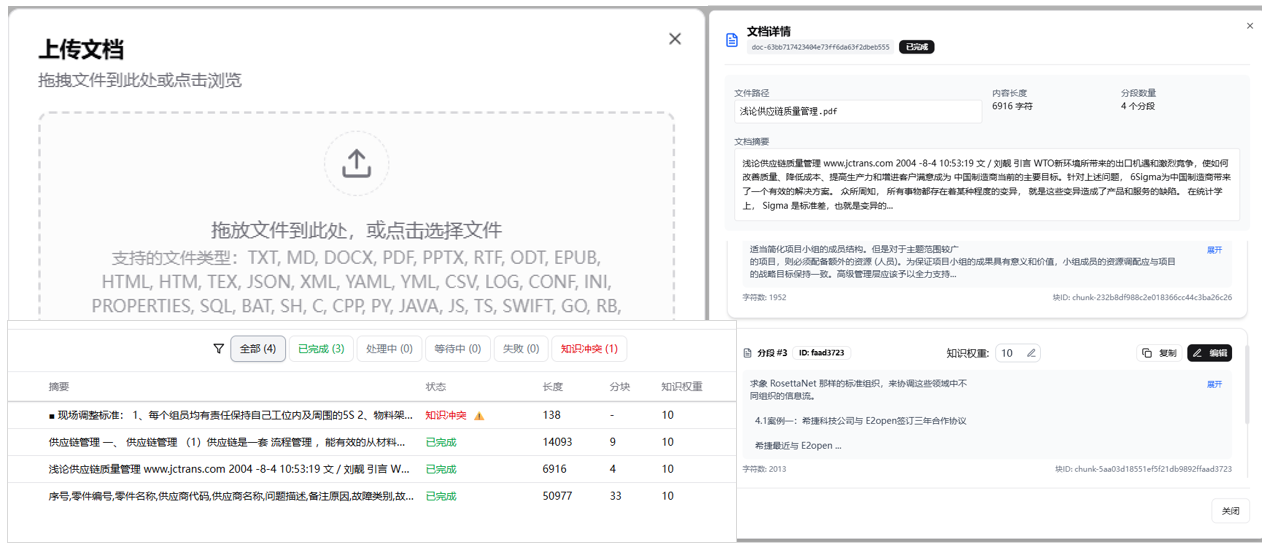The width and height of the screenshot is (1262, 546).
Task: Edit segment #3 with the 编辑 button
Action: click(x=1209, y=353)
